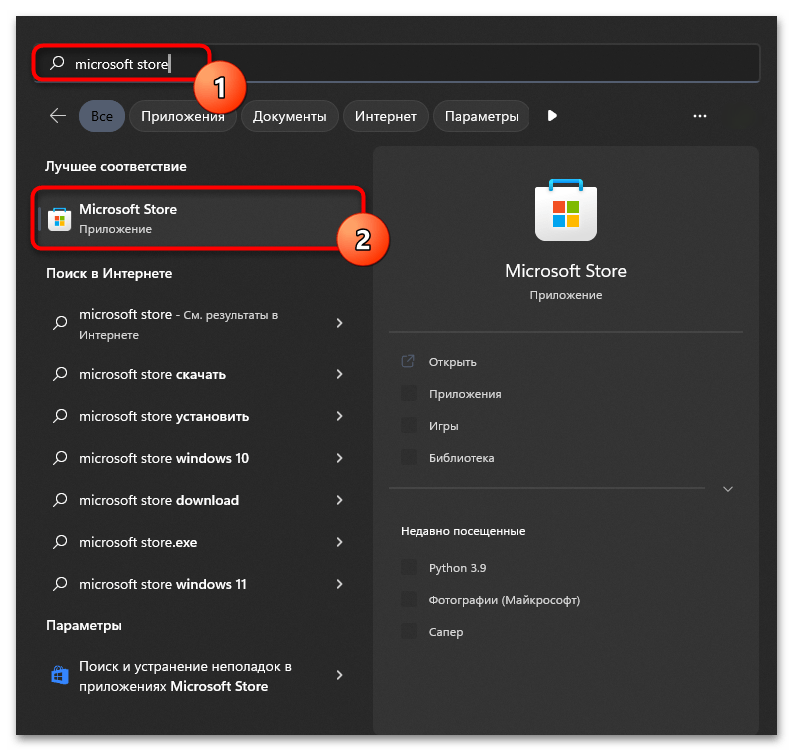The image size is (793, 751).
Task: Switch to the Документы filter tab
Action: click(289, 116)
